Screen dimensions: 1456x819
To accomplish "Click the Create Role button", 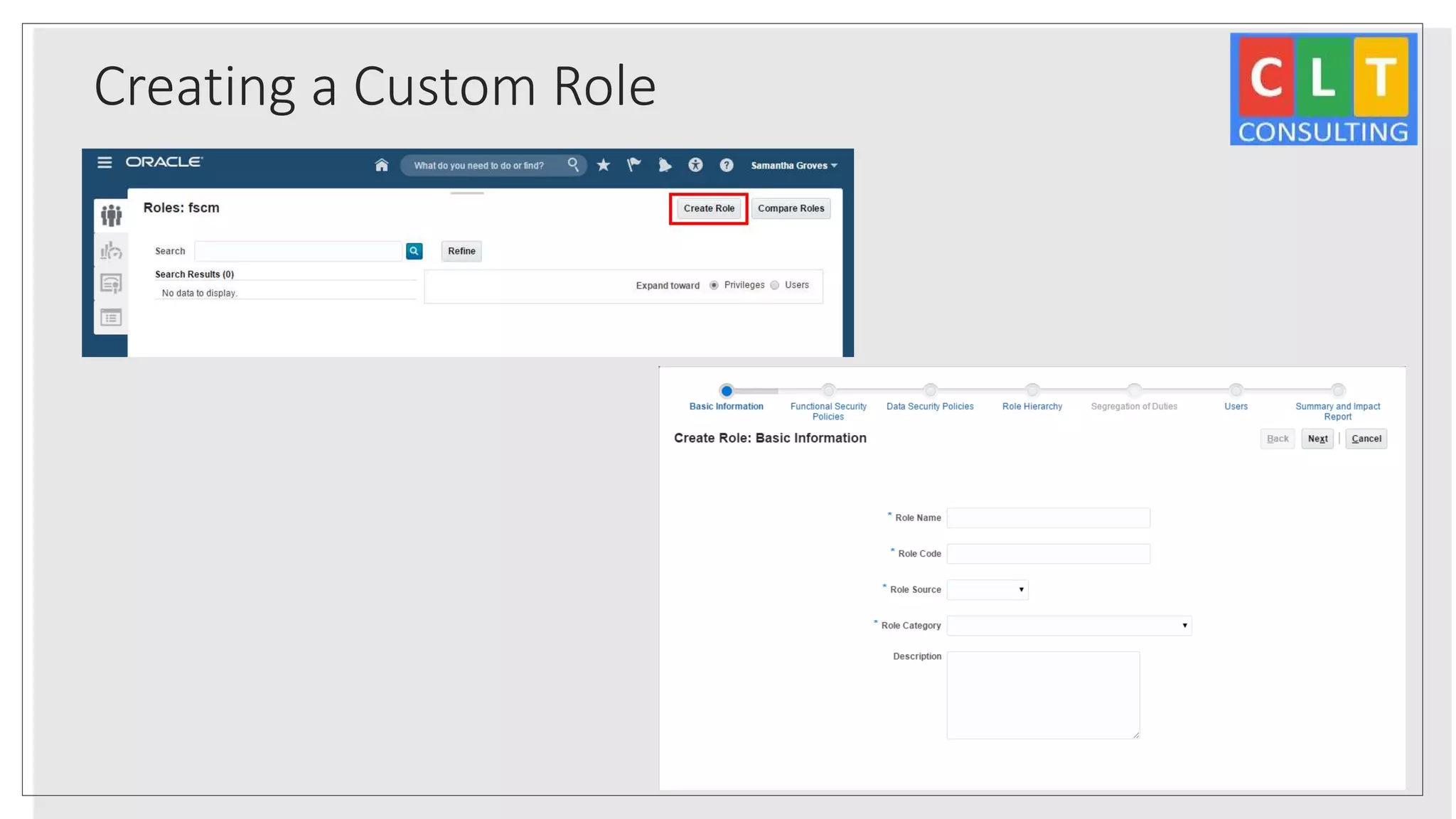I will pyautogui.click(x=709, y=208).
